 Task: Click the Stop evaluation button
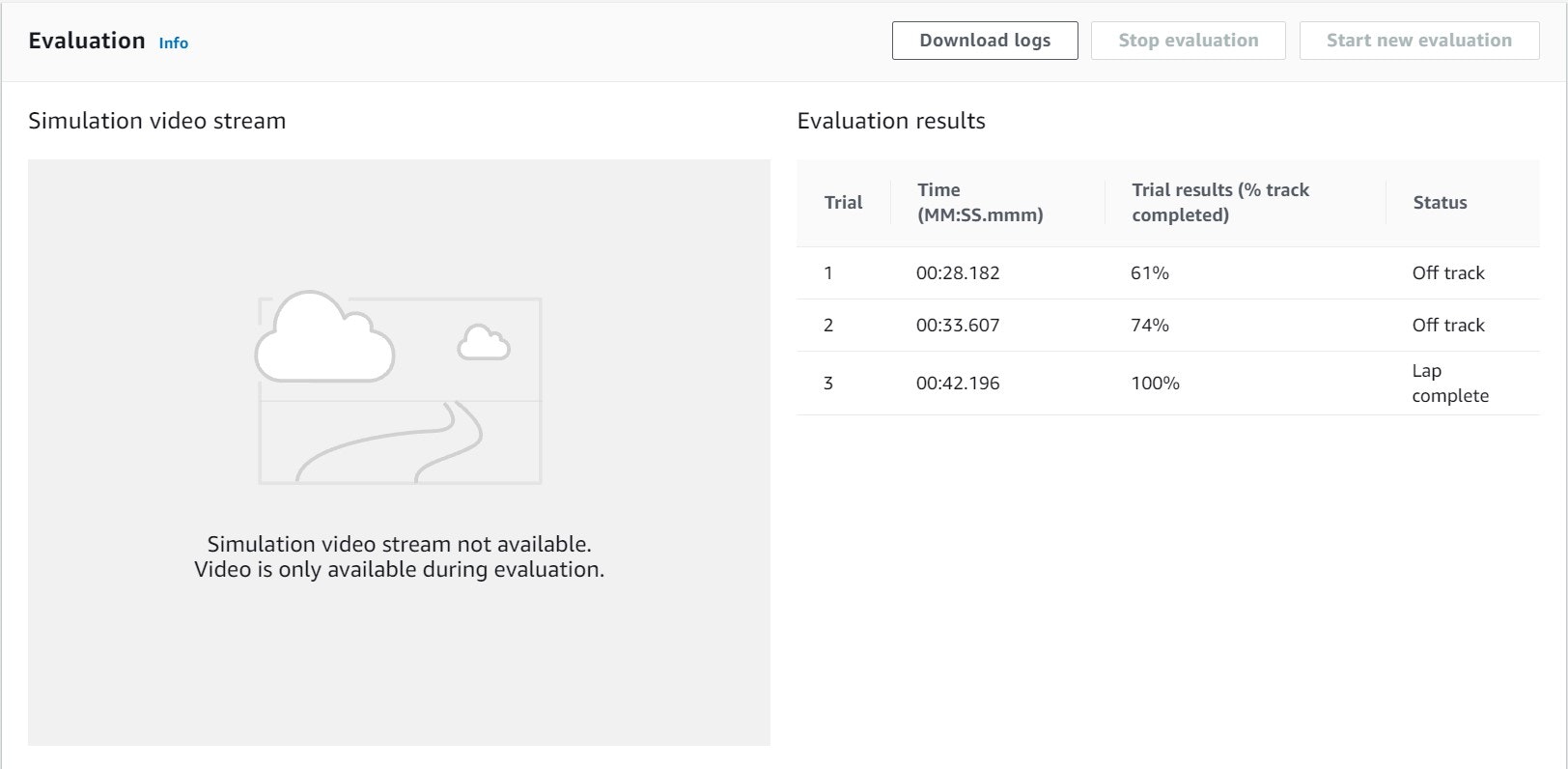tap(1189, 41)
